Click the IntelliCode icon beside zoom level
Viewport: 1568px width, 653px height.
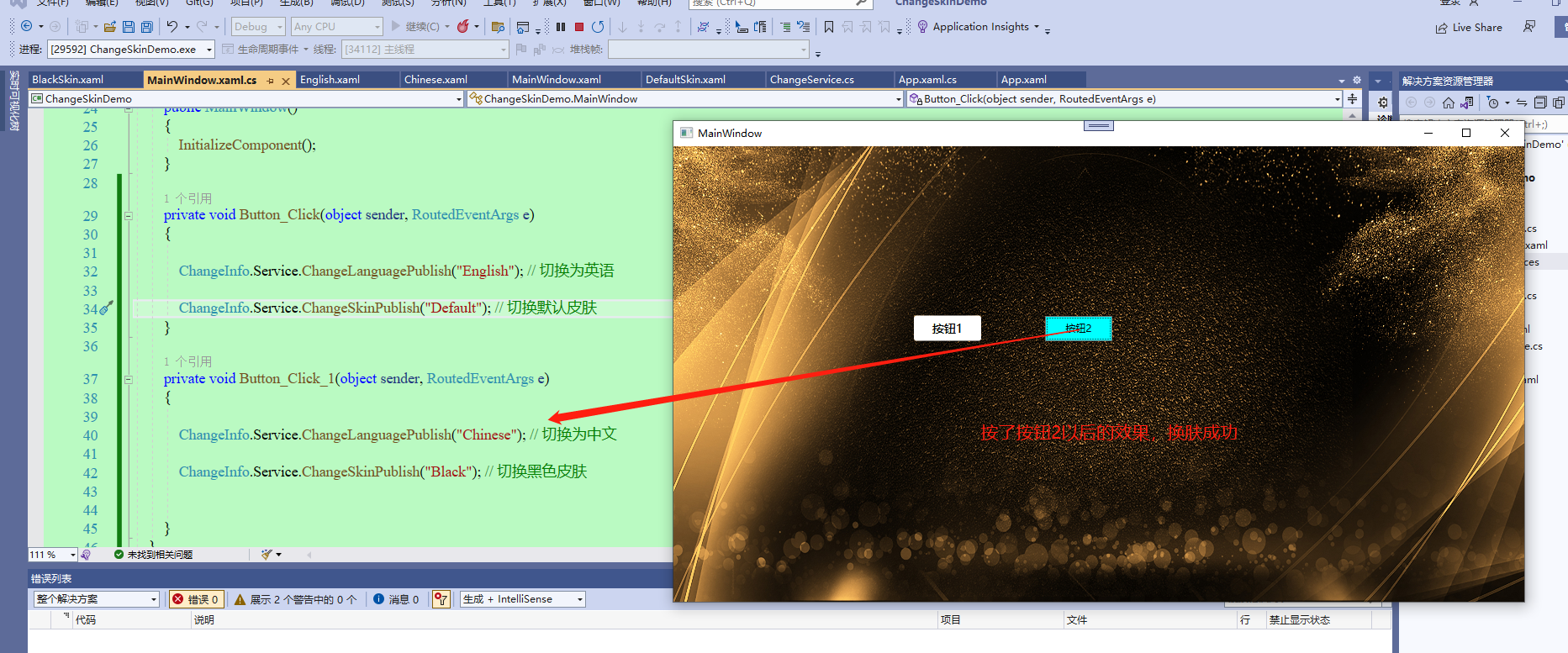86,555
